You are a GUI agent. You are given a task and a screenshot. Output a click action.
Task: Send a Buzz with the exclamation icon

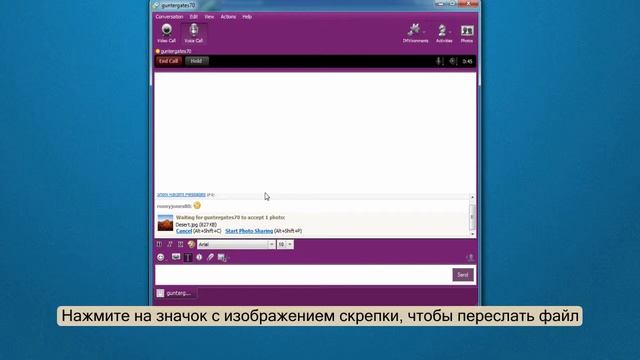click(199, 257)
